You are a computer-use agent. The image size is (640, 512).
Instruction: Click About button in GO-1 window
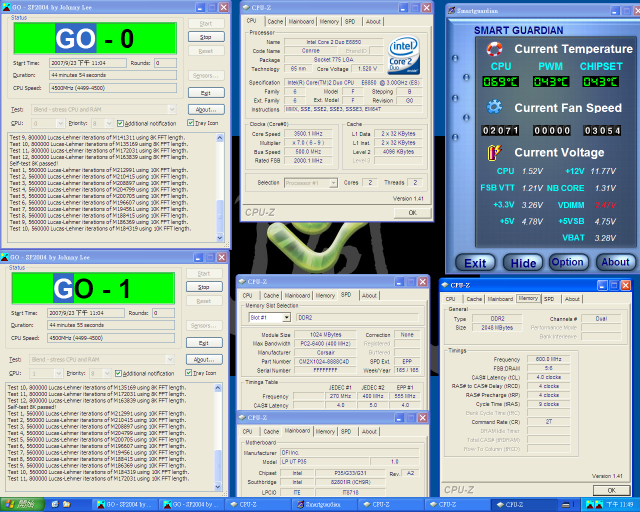(204, 359)
